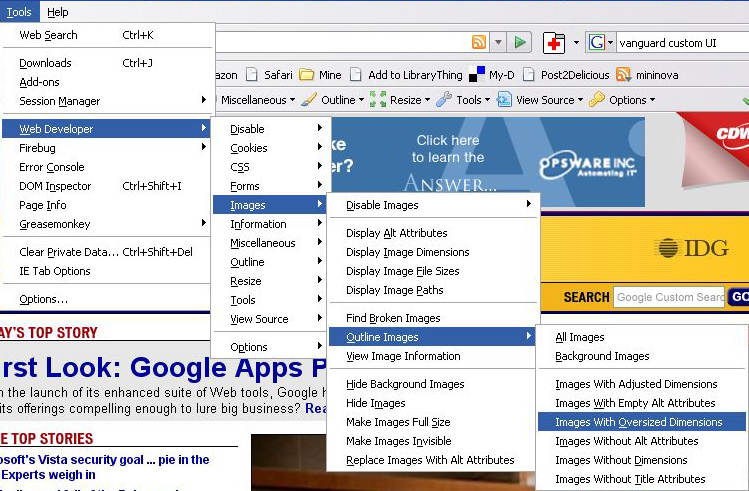Choose Display Image Dimensions
749x491 pixels.
433,252
